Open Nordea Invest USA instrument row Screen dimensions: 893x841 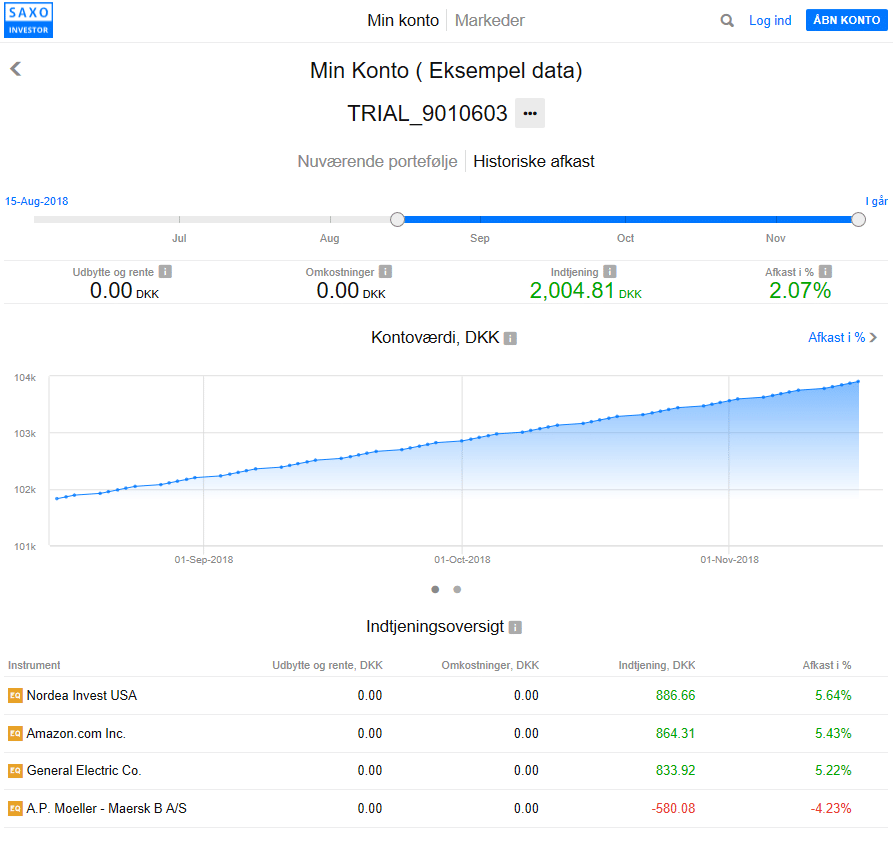[446, 695]
